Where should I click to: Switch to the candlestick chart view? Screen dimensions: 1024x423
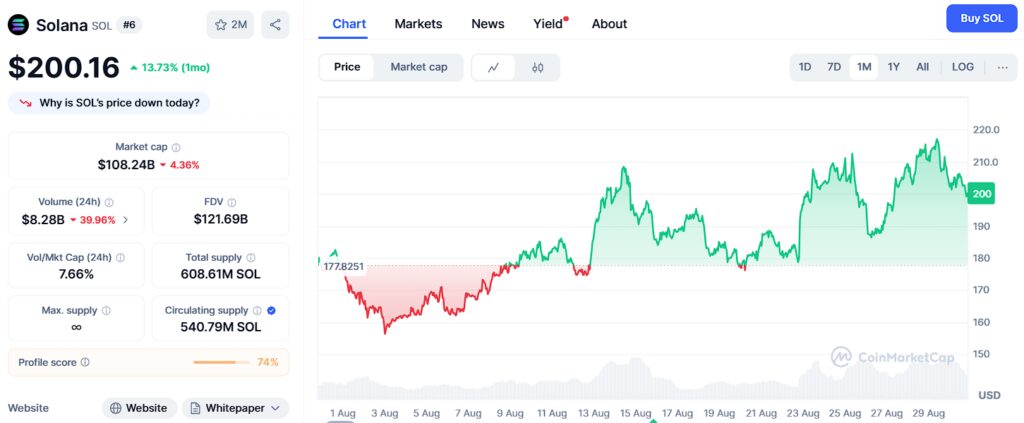537,67
